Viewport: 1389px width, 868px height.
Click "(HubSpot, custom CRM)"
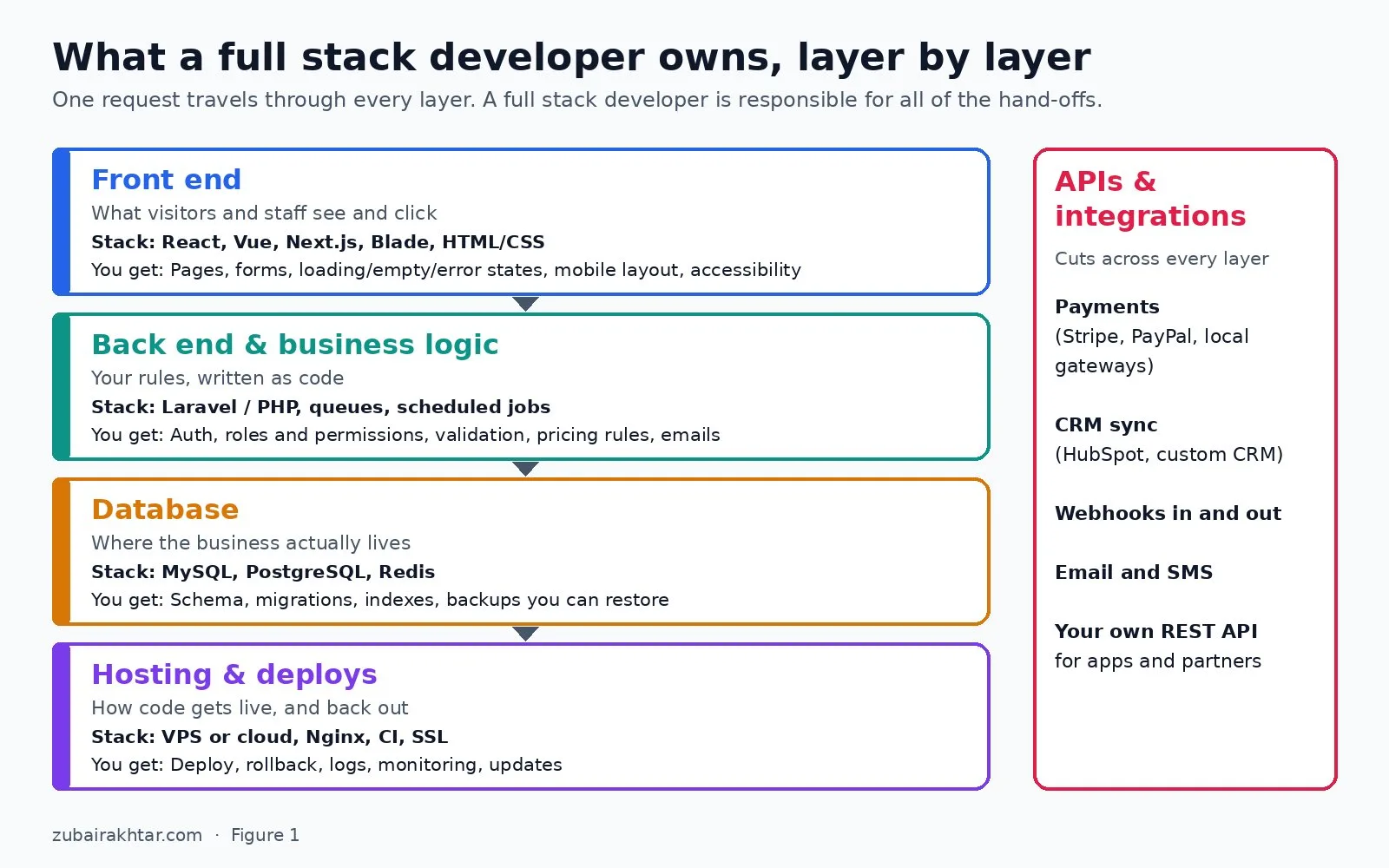click(x=1168, y=455)
